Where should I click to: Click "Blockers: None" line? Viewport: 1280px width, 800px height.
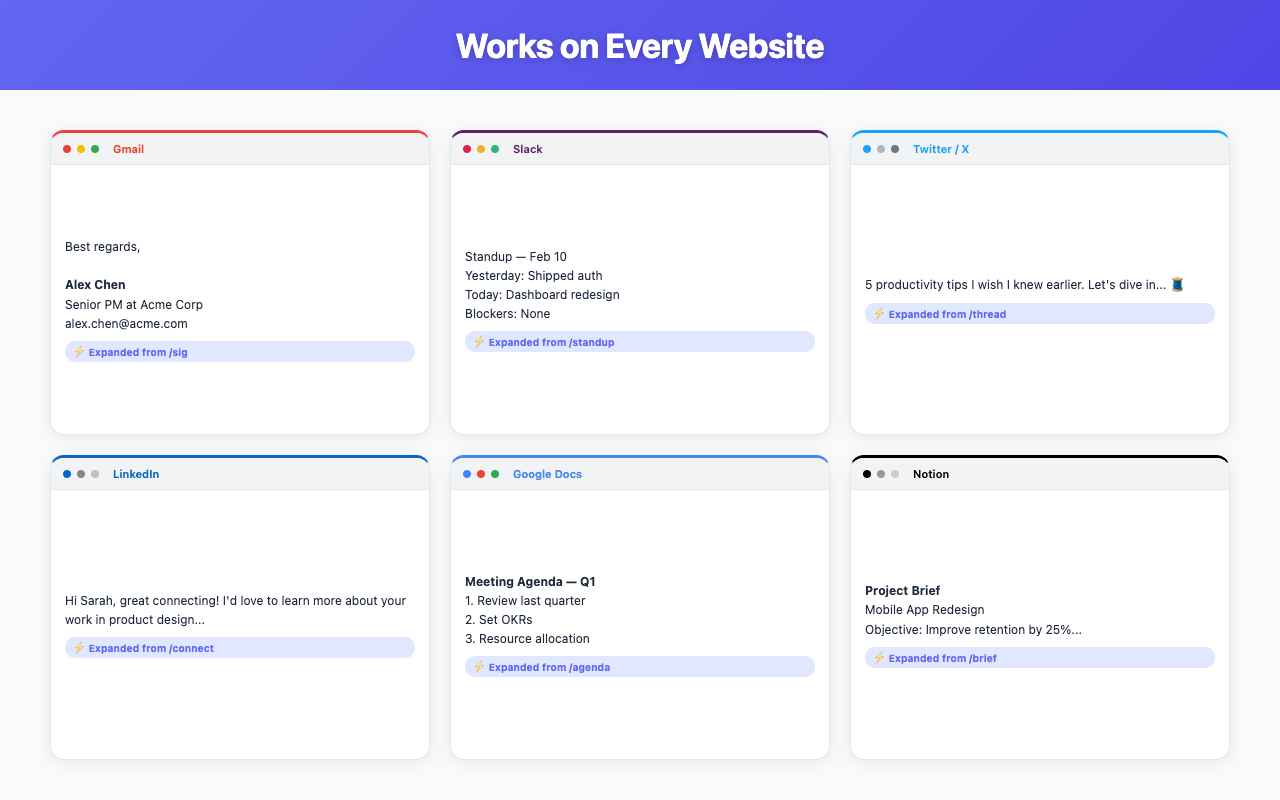click(508, 314)
